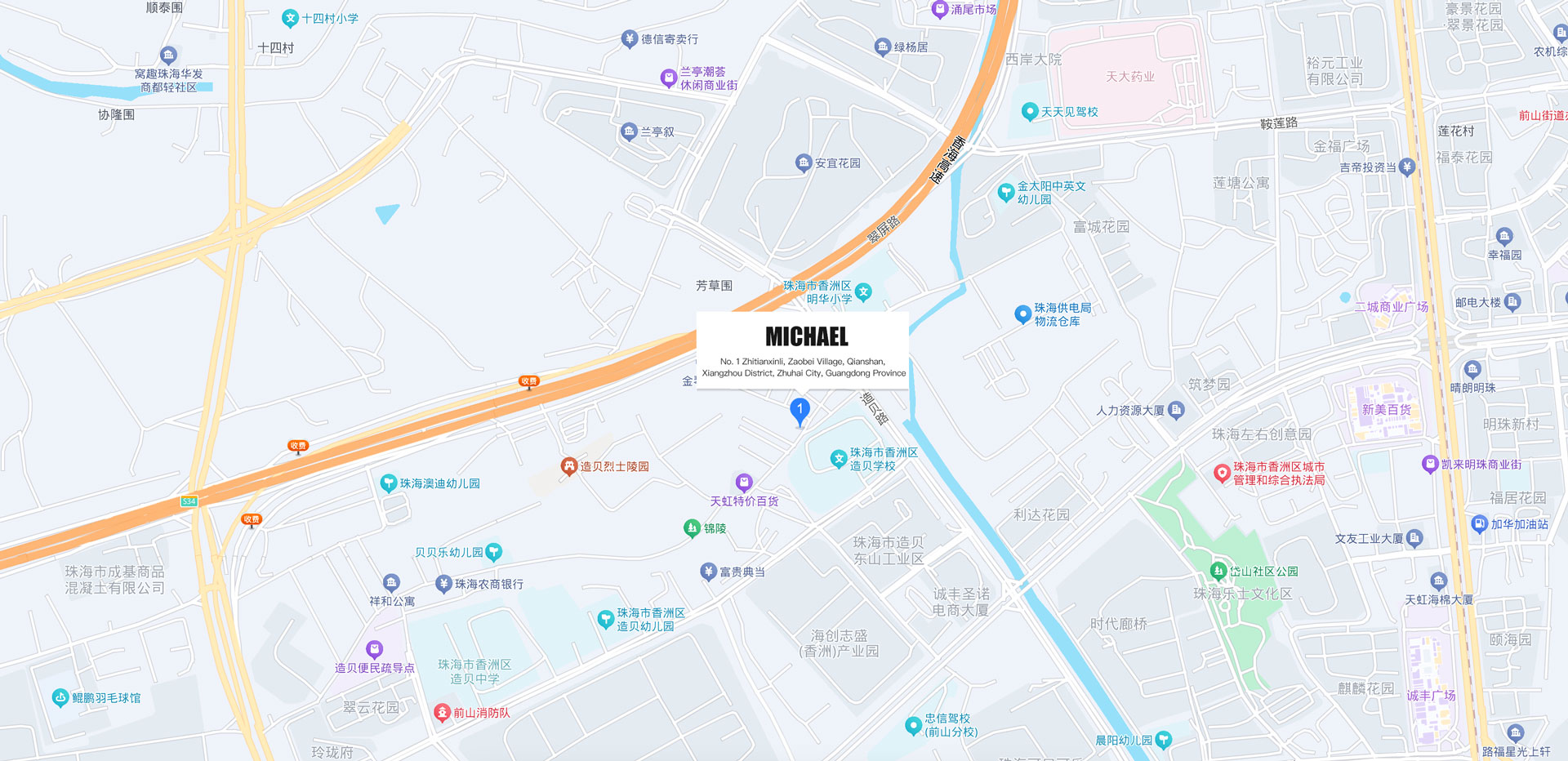Click the 德信寄卖行 pawn shop icon
Screen dimensions: 1568x761
629,38
